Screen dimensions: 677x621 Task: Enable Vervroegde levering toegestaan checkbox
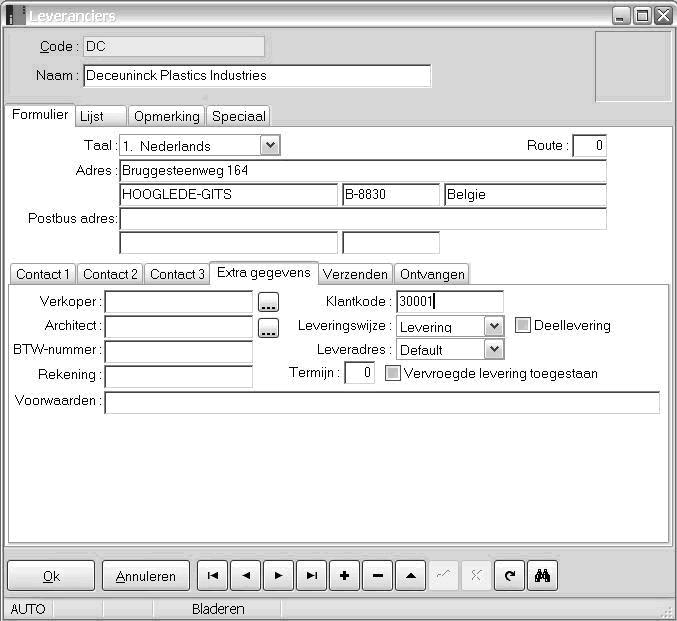(392, 373)
